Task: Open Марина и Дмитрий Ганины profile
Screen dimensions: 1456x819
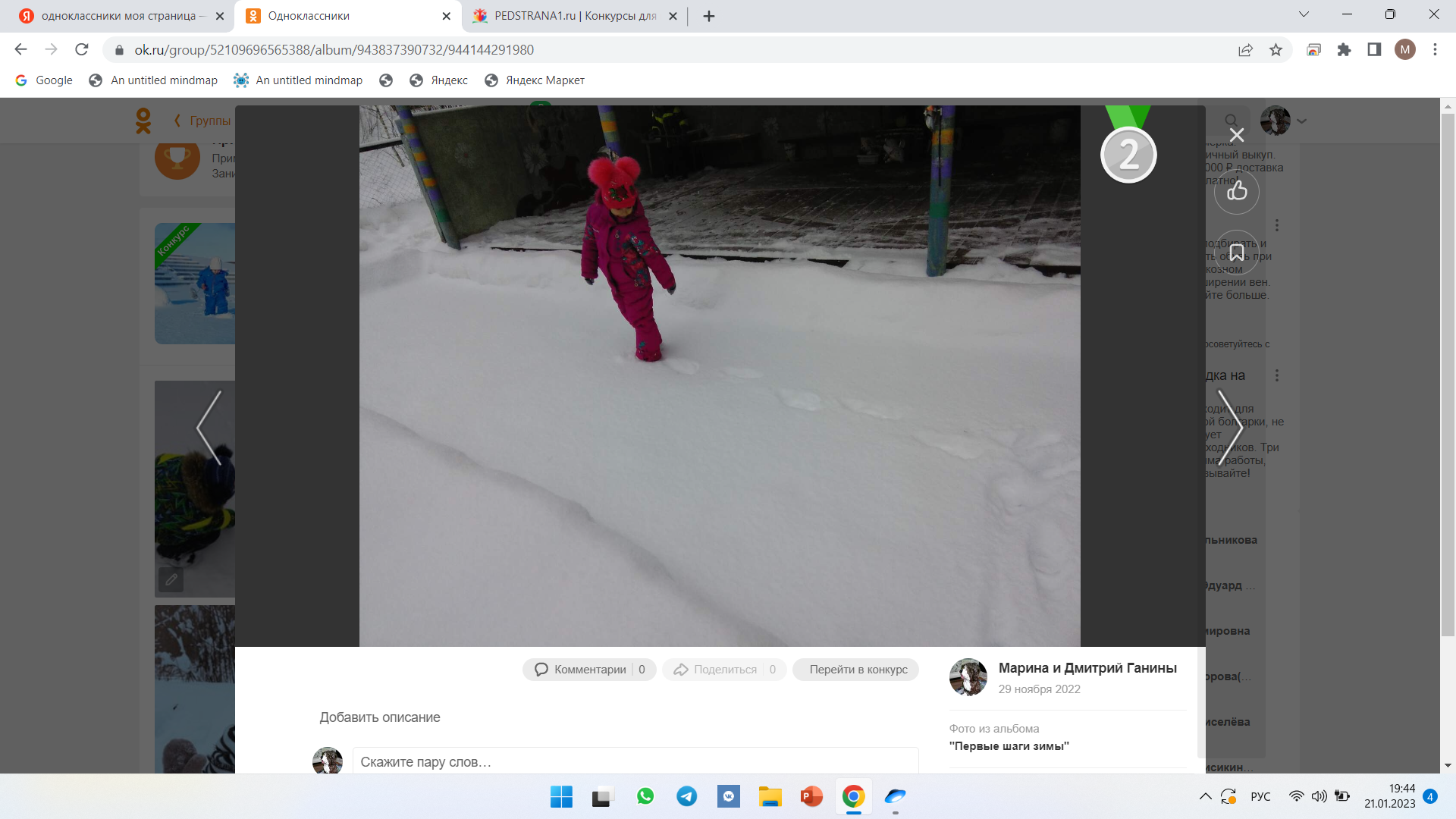Action: pos(1087,668)
